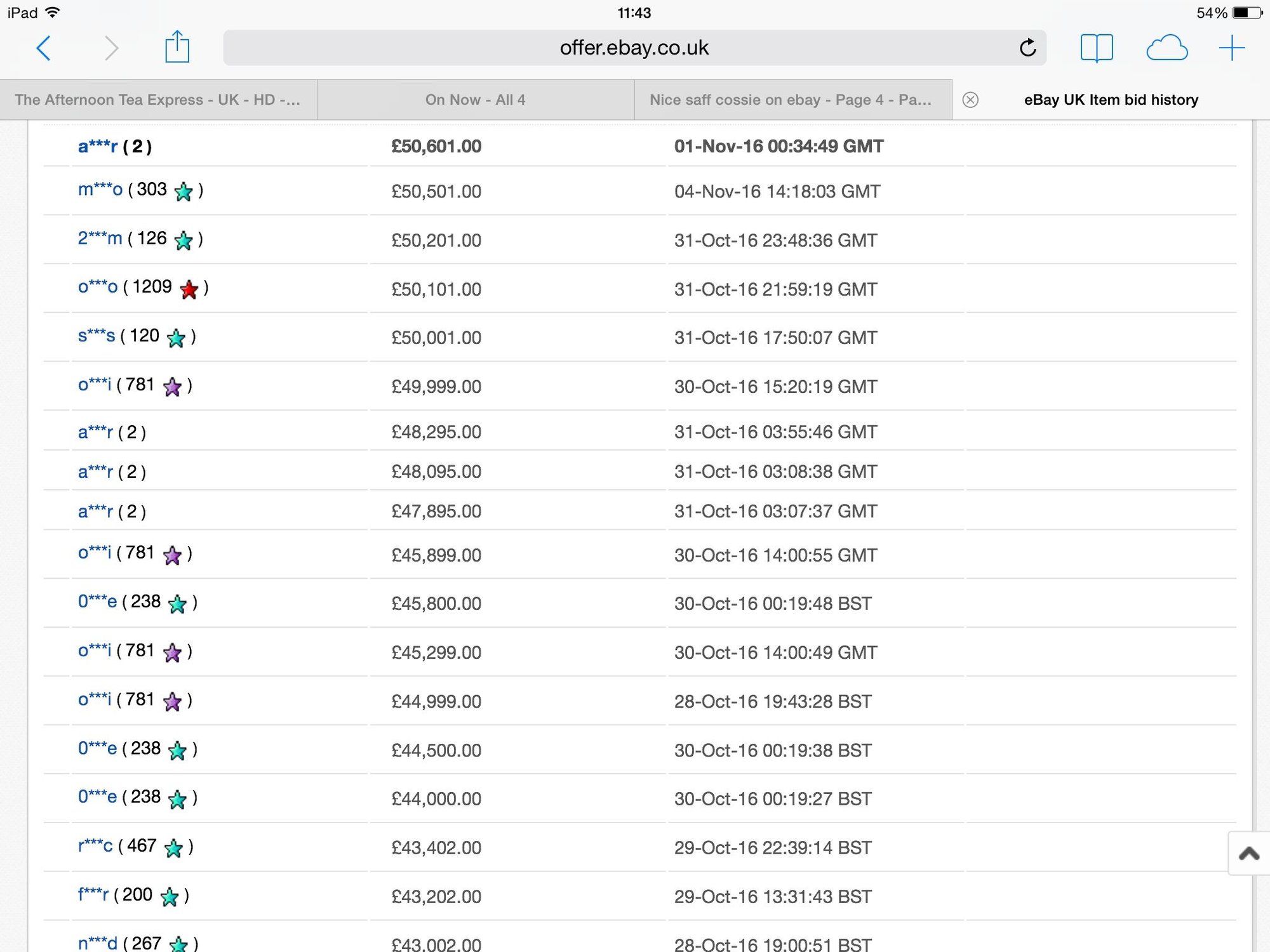Open iCloud Tabs cloud icon
The height and width of the screenshot is (952, 1270).
(x=1166, y=48)
